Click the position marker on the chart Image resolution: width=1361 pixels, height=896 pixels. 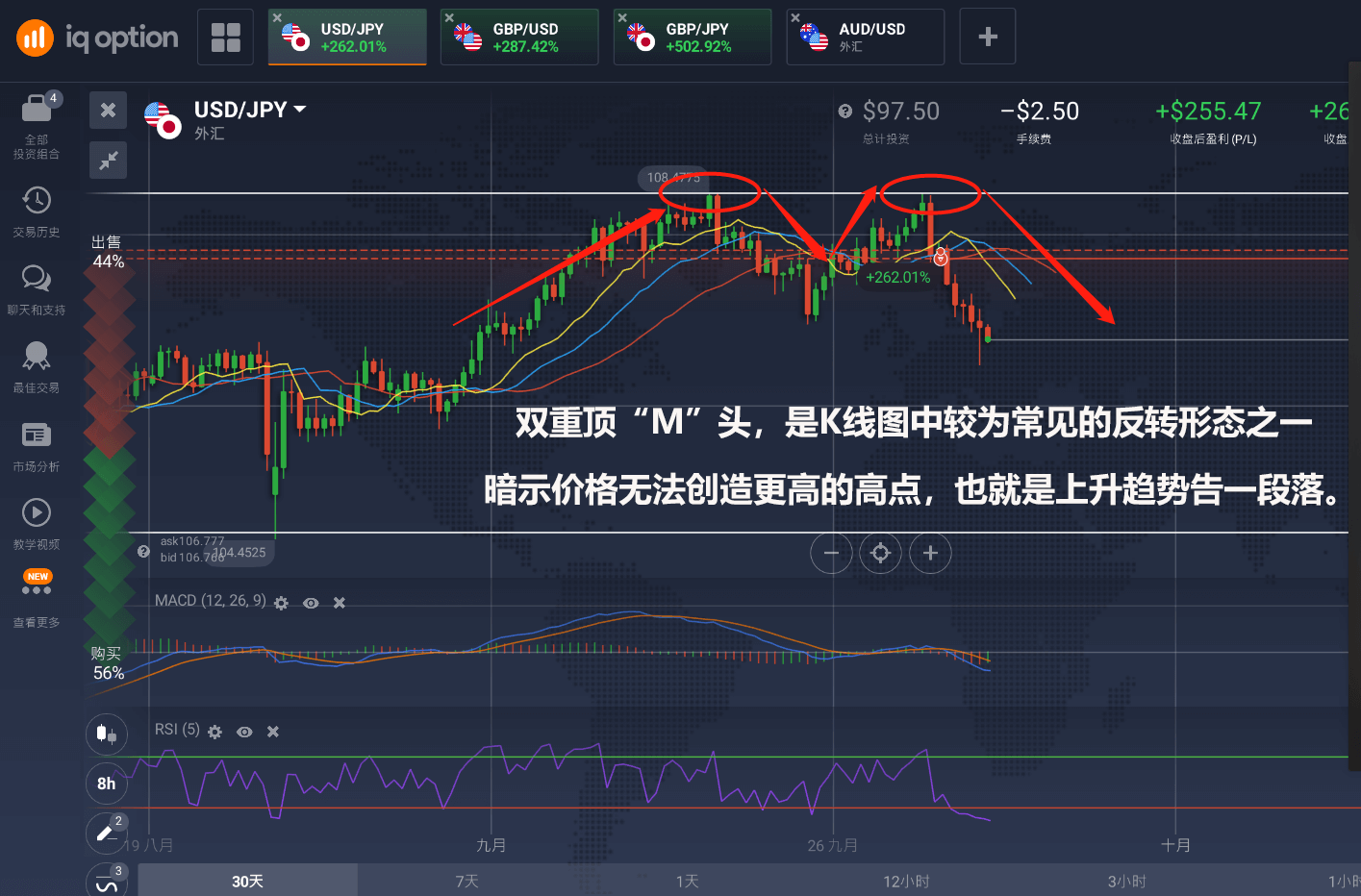(941, 257)
